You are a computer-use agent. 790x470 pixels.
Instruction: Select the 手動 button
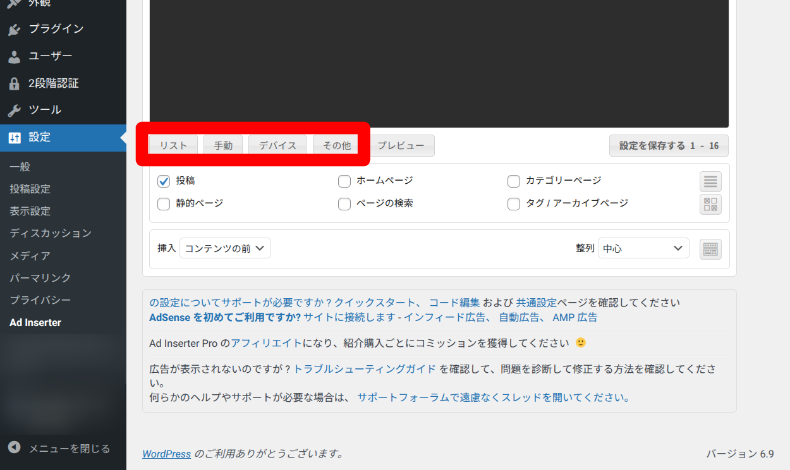[x=223, y=146]
